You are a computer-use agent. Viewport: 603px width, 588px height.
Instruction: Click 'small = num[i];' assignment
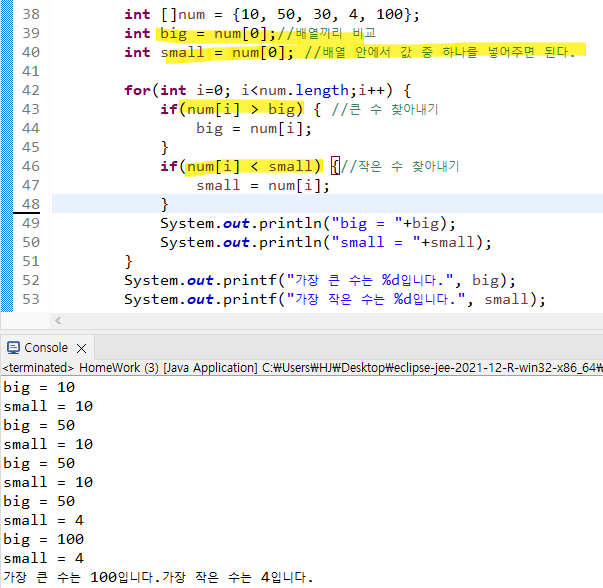263,185
